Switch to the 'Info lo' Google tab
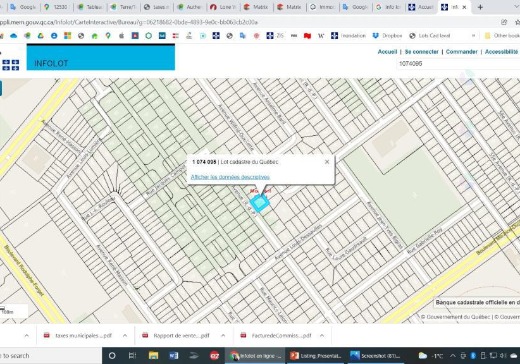This screenshot has width=520, height=364. pyautogui.click(x=388, y=7)
